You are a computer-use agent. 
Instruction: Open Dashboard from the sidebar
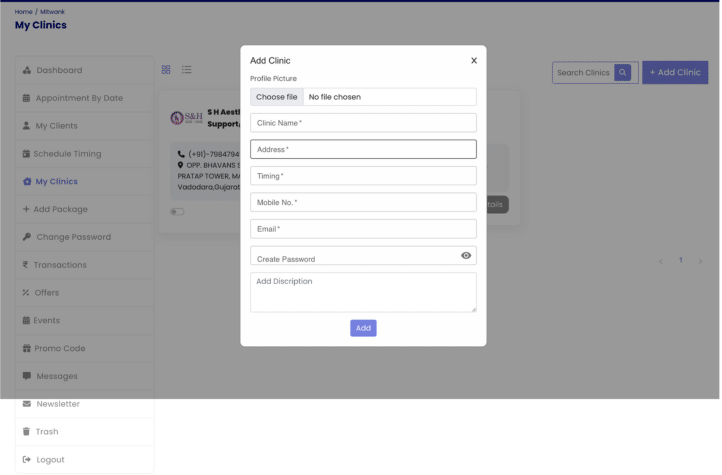click(x=59, y=70)
